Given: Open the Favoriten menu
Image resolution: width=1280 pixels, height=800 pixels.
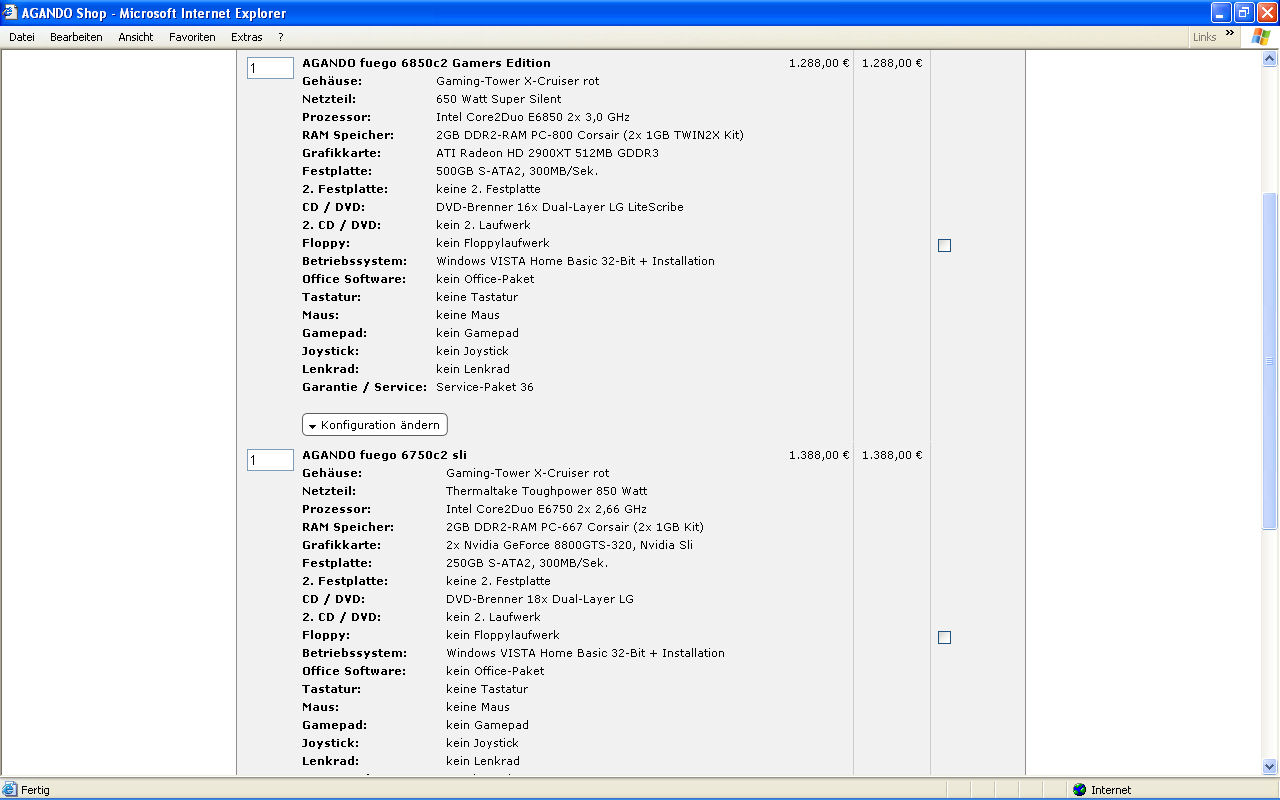Looking at the screenshot, I should point(192,37).
